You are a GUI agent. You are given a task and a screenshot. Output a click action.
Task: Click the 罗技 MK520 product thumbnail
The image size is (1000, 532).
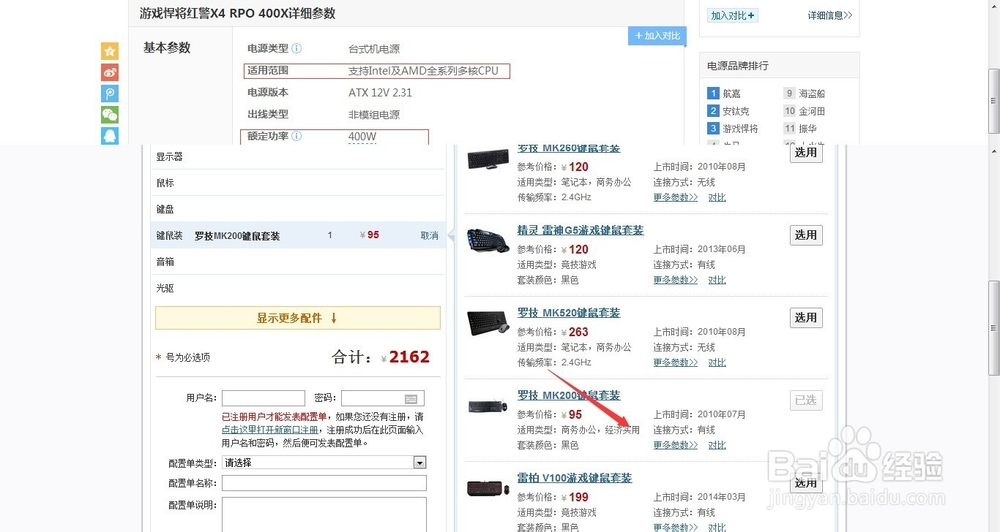tap(488, 323)
